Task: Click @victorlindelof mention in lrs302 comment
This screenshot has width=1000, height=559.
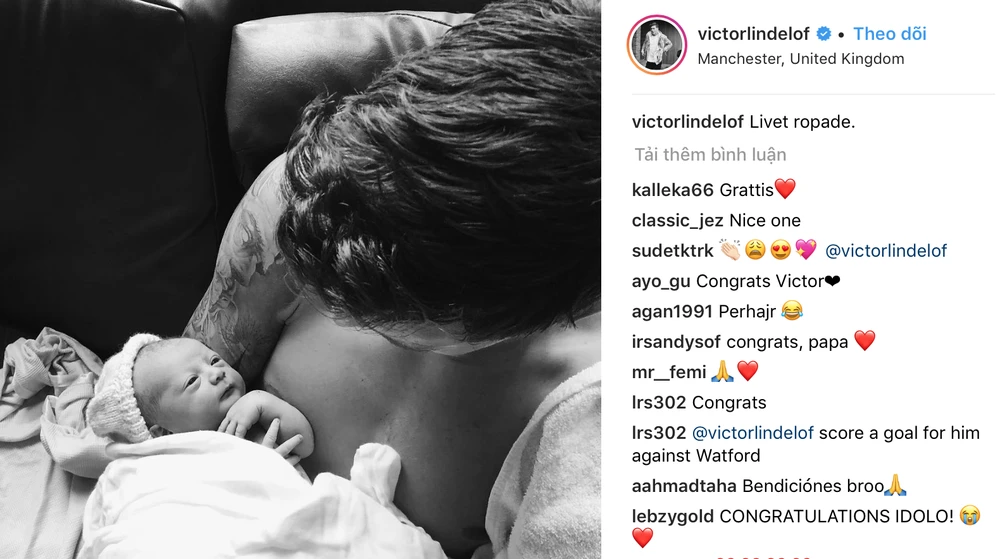Action: (753, 433)
